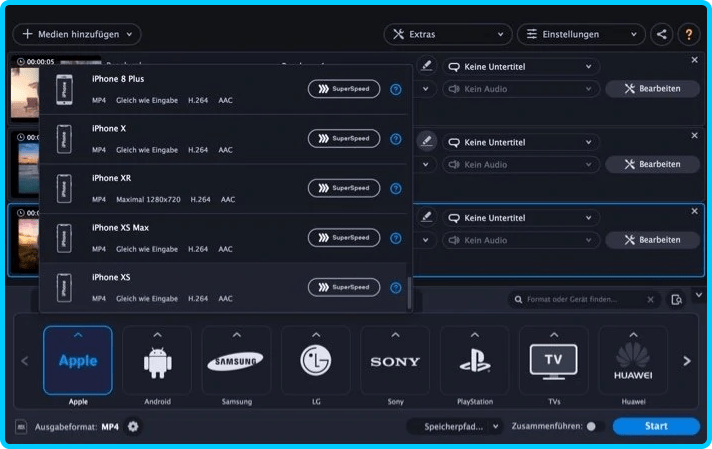Click the info icon for iPhone XR
The image size is (712, 449).
(396, 188)
